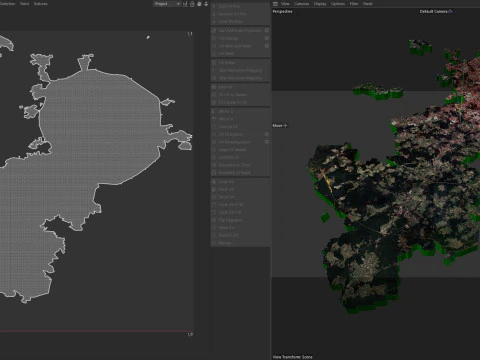Choose the Add UV Pins command
Image resolution: width=480 pixels, height=360 pixels.
click(240, 6)
